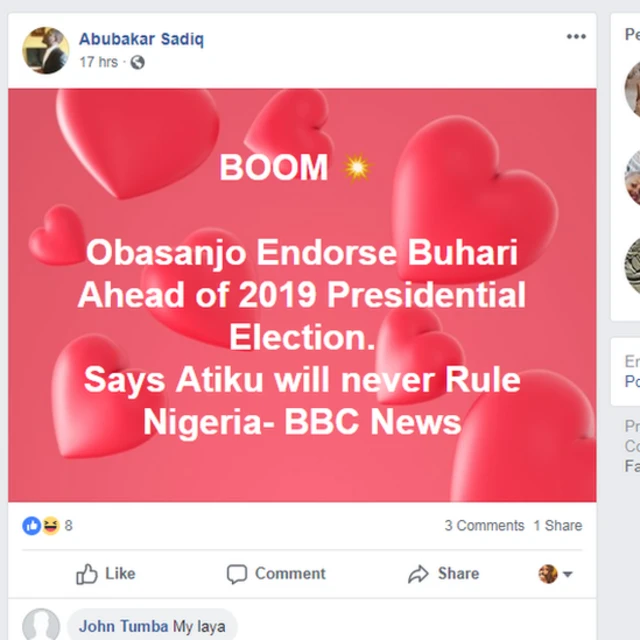Click the public audience globe icon
Image resolution: width=640 pixels, height=640 pixels.
[138, 62]
